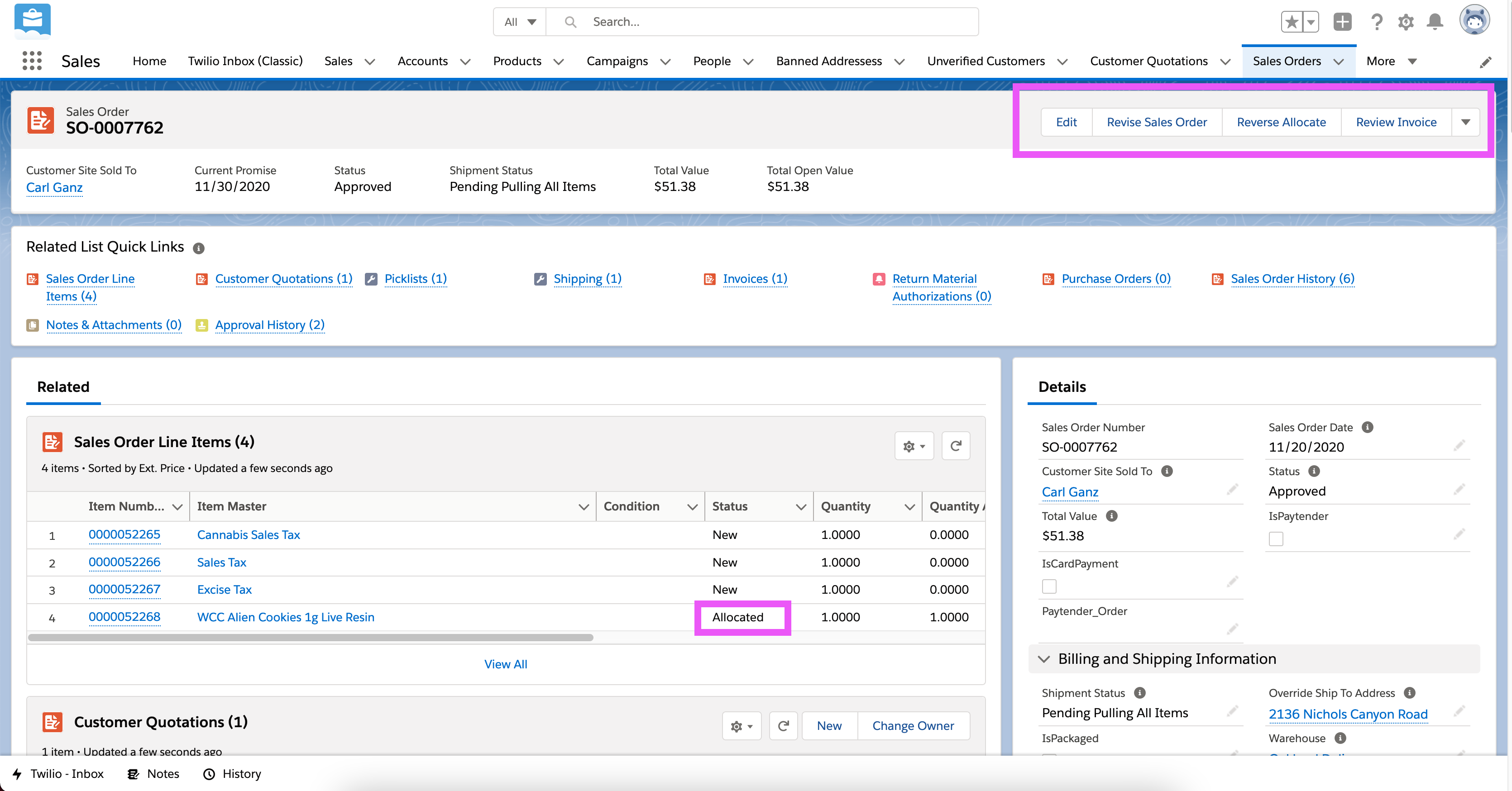Image resolution: width=1512 pixels, height=791 pixels.
Task: Open the People navigation tab
Action: coord(711,61)
